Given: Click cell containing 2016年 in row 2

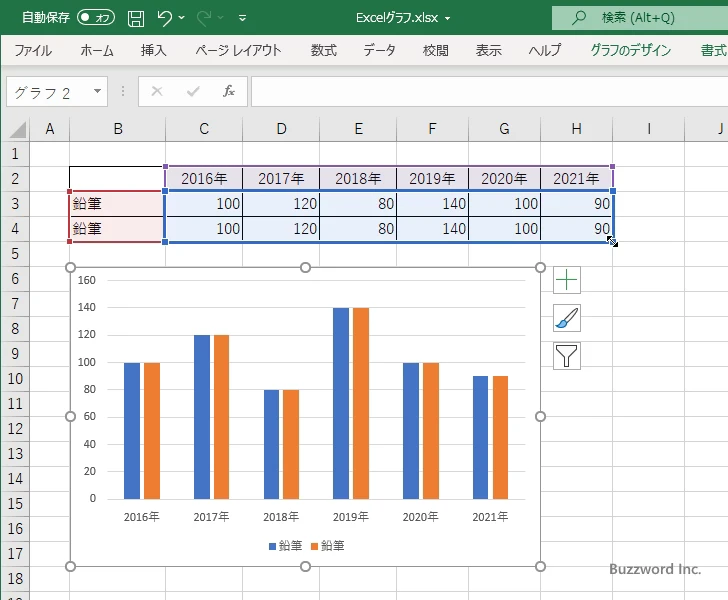Looking at the screenshot, I should pos(204,179).
